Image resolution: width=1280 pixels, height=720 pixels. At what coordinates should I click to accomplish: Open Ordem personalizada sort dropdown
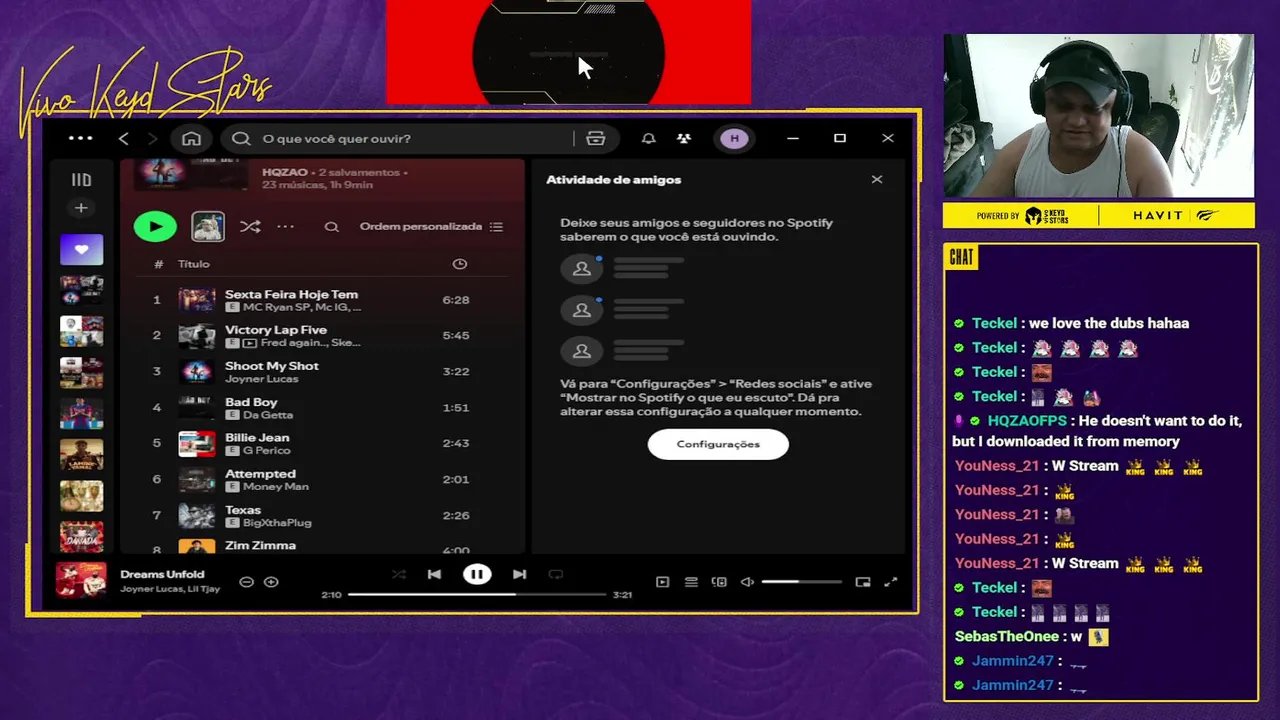(431, 227)
